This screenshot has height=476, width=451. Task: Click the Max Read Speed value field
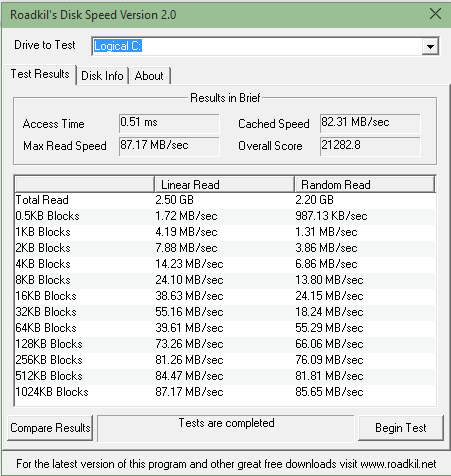169,146
